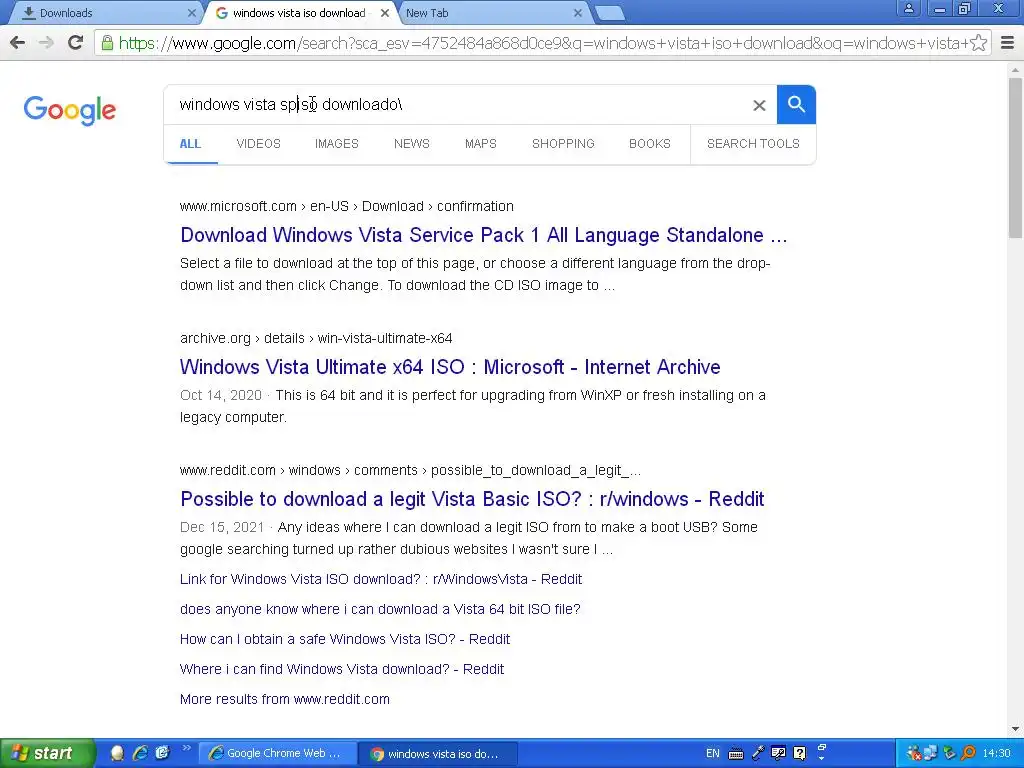Viewport: 1024px width, 768px height.
Task: Open Where i can find Windows Vista download link
Action: [342, 669]
